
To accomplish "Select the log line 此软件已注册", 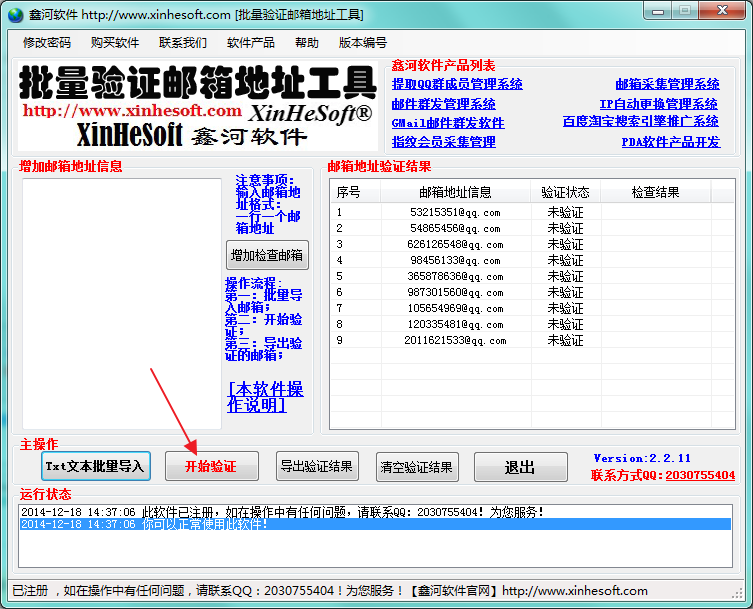I will 375,512.
